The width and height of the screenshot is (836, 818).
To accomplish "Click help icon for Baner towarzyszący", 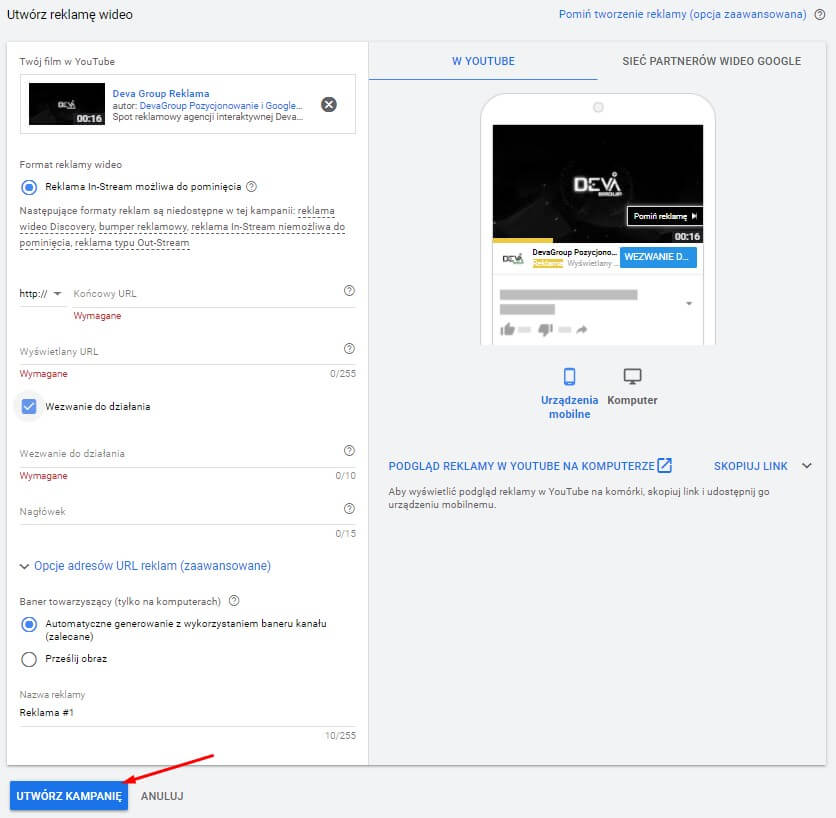I will 234,601.
